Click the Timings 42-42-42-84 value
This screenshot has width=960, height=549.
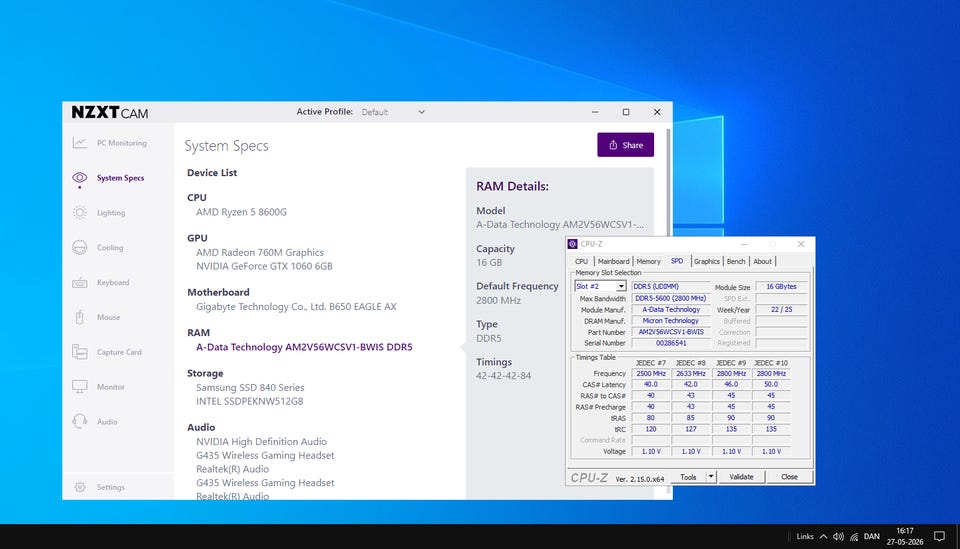[503, 376]
